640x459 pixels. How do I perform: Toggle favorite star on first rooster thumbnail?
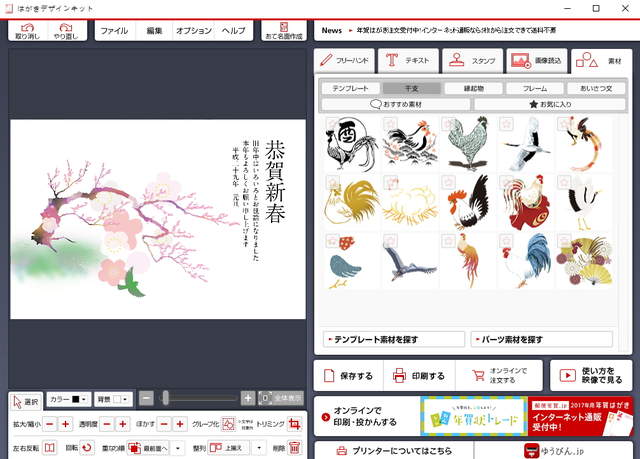point(332,124)
